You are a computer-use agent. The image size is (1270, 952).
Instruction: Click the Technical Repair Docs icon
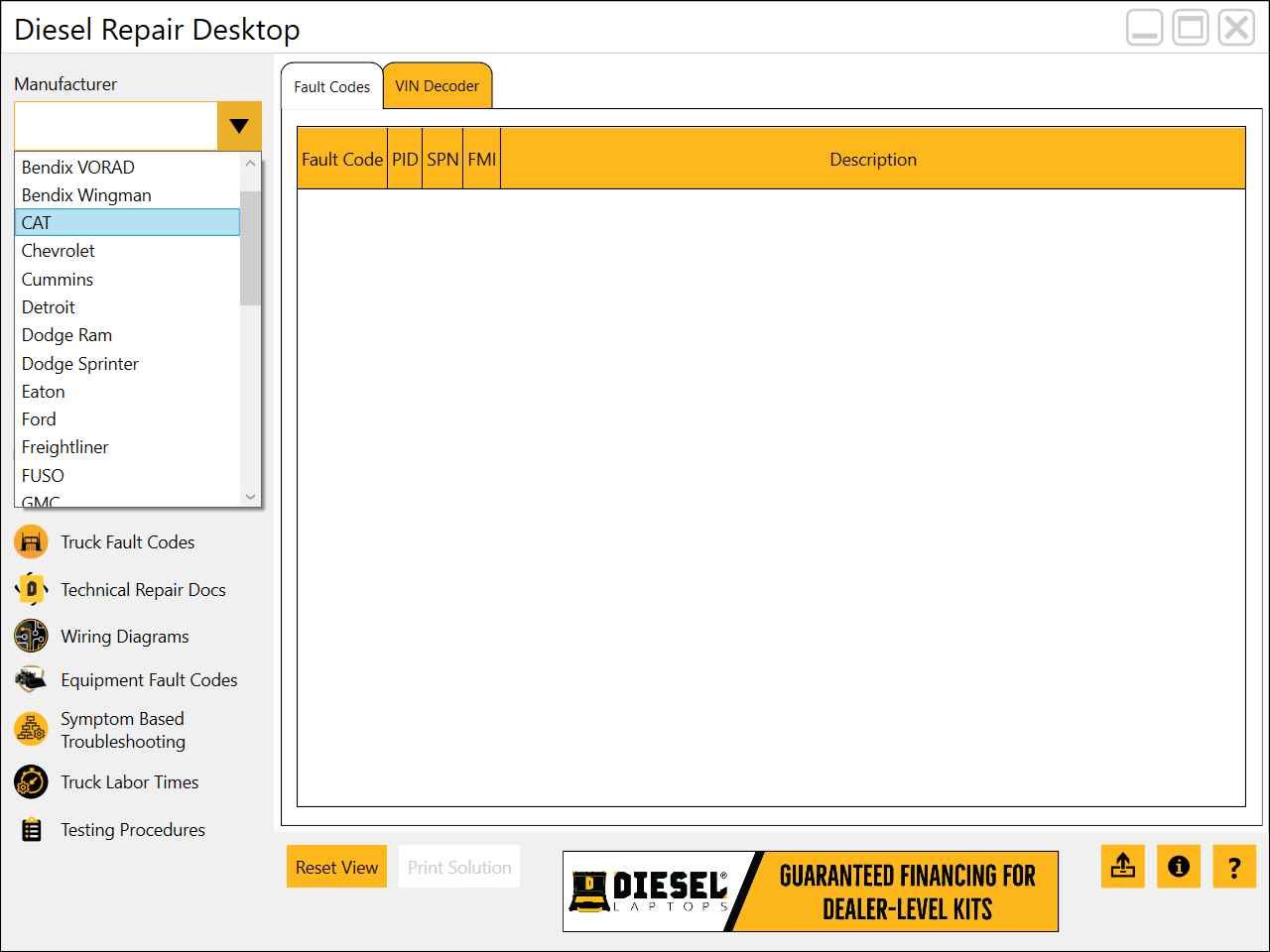[x=32, y=589]
